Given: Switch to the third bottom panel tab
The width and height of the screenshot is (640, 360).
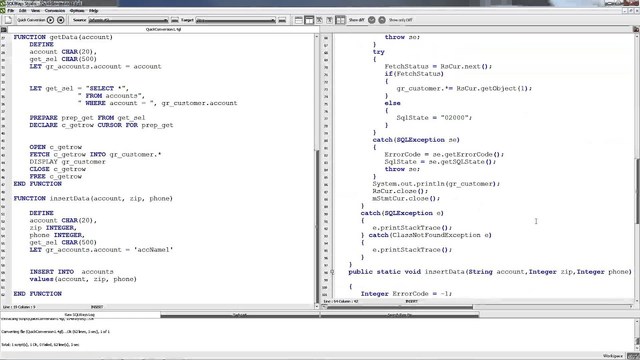Looking at the screenshot, I should 399,315.
